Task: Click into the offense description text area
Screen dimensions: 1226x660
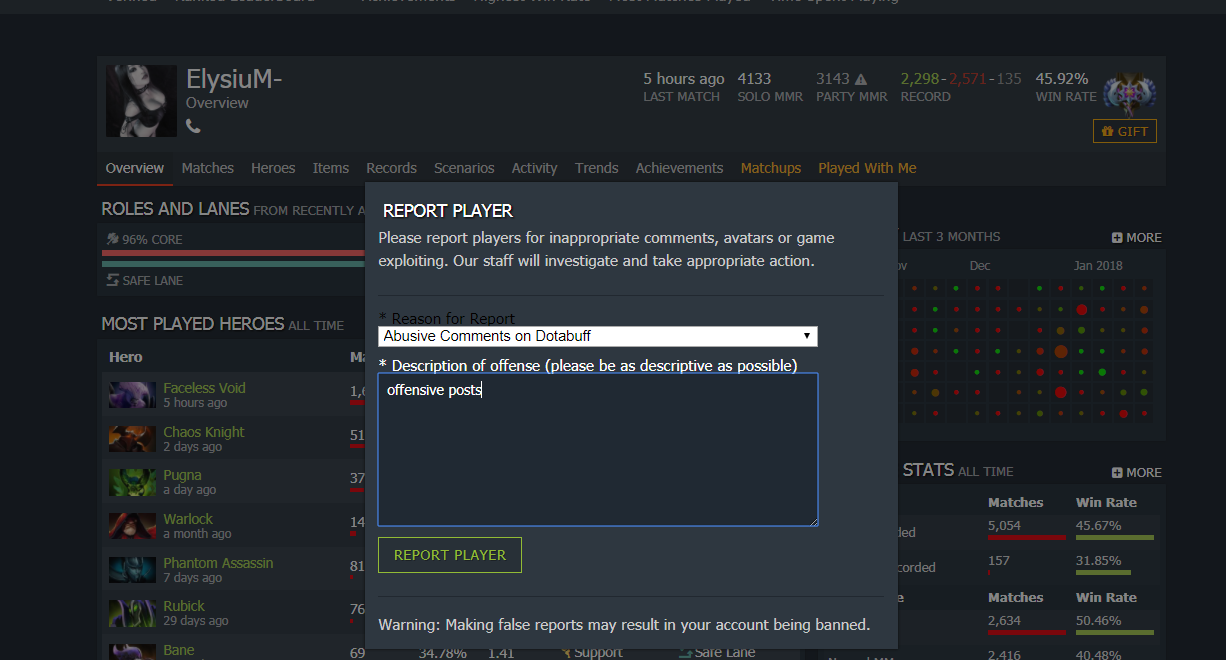Action: (598, 450)
